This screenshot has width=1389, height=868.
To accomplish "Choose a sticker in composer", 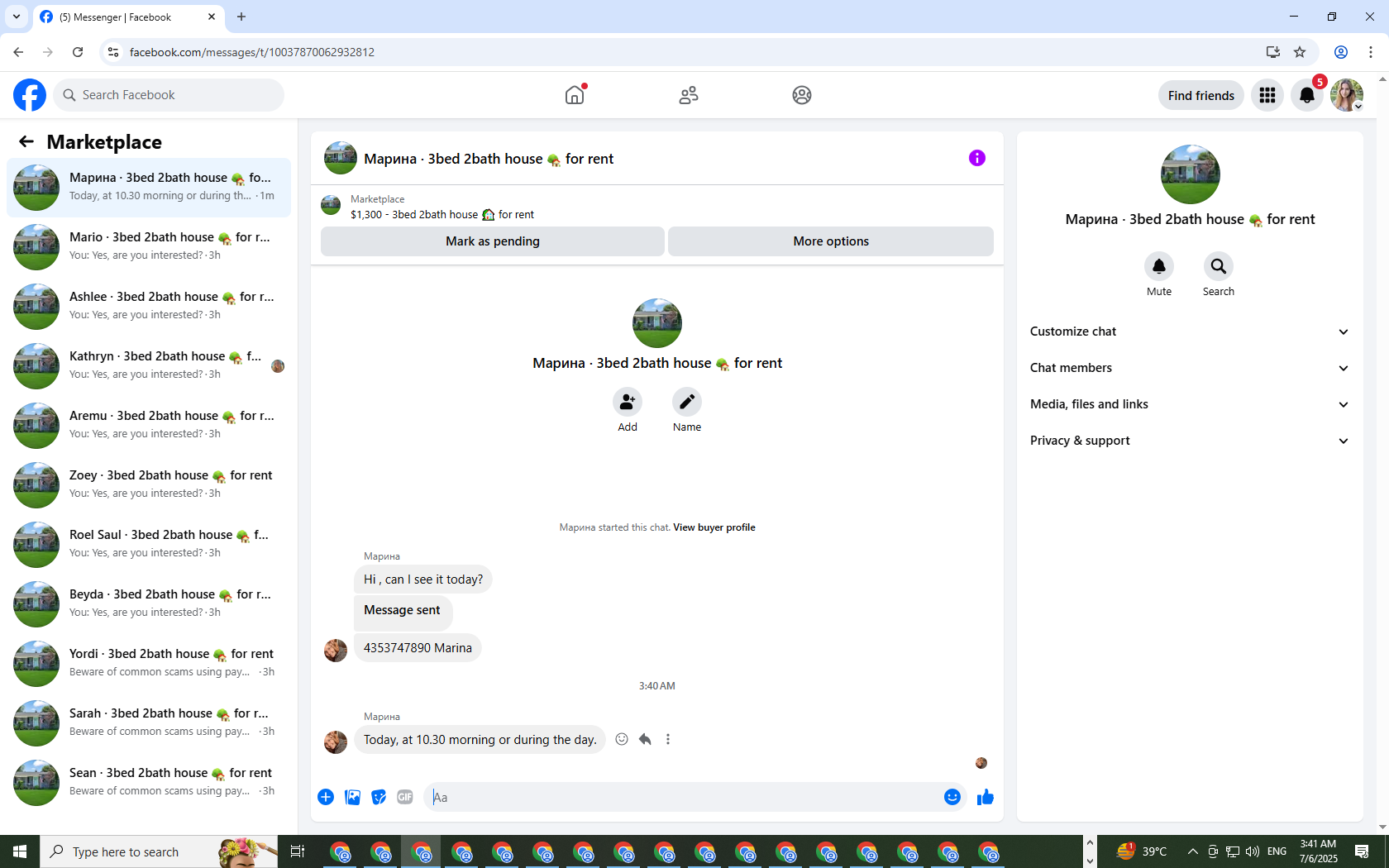I will click(x=379, y=797).
